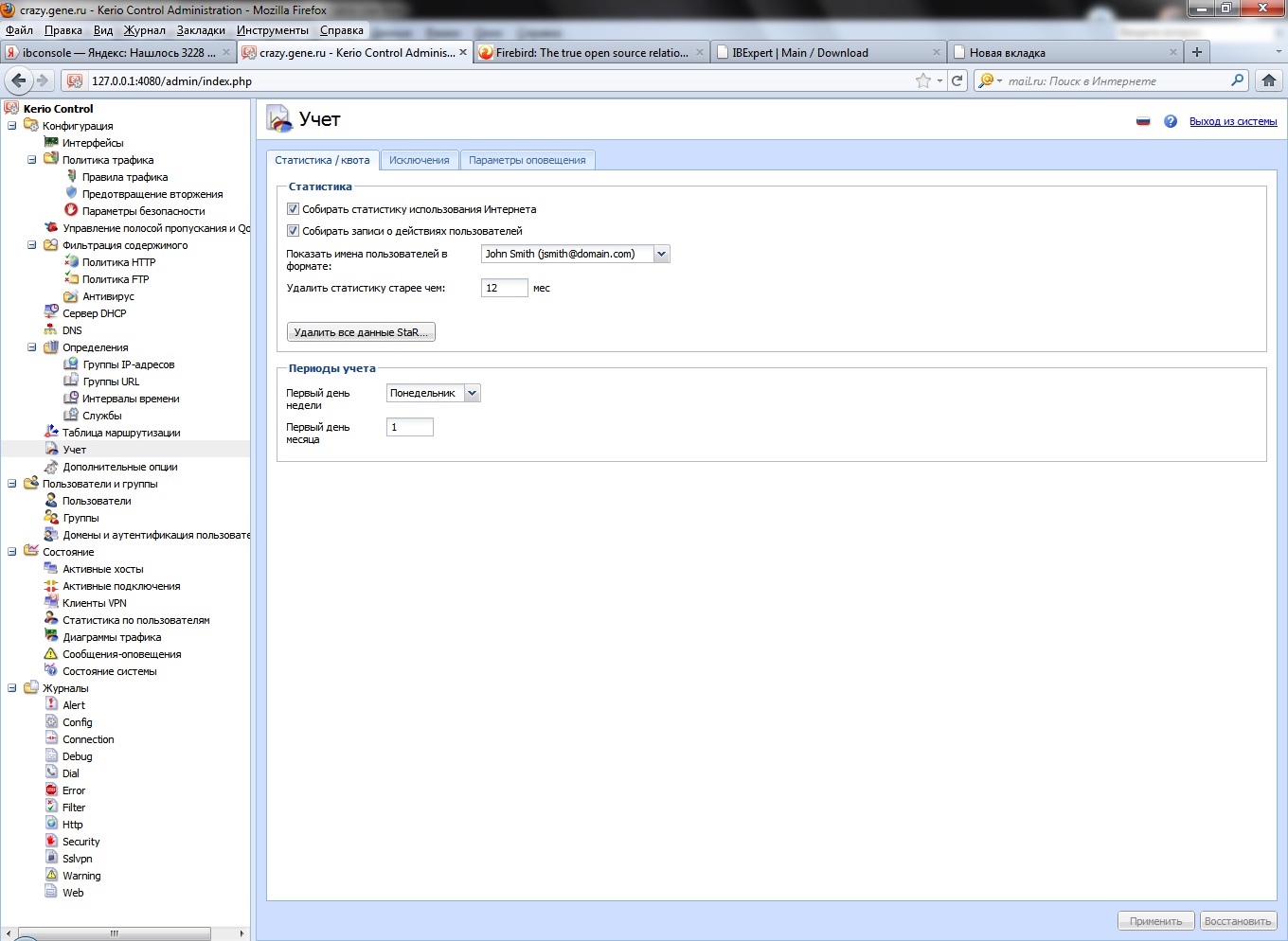Click the Russian flag language icon
The image size is (1288, 941).
point(1143,121)
